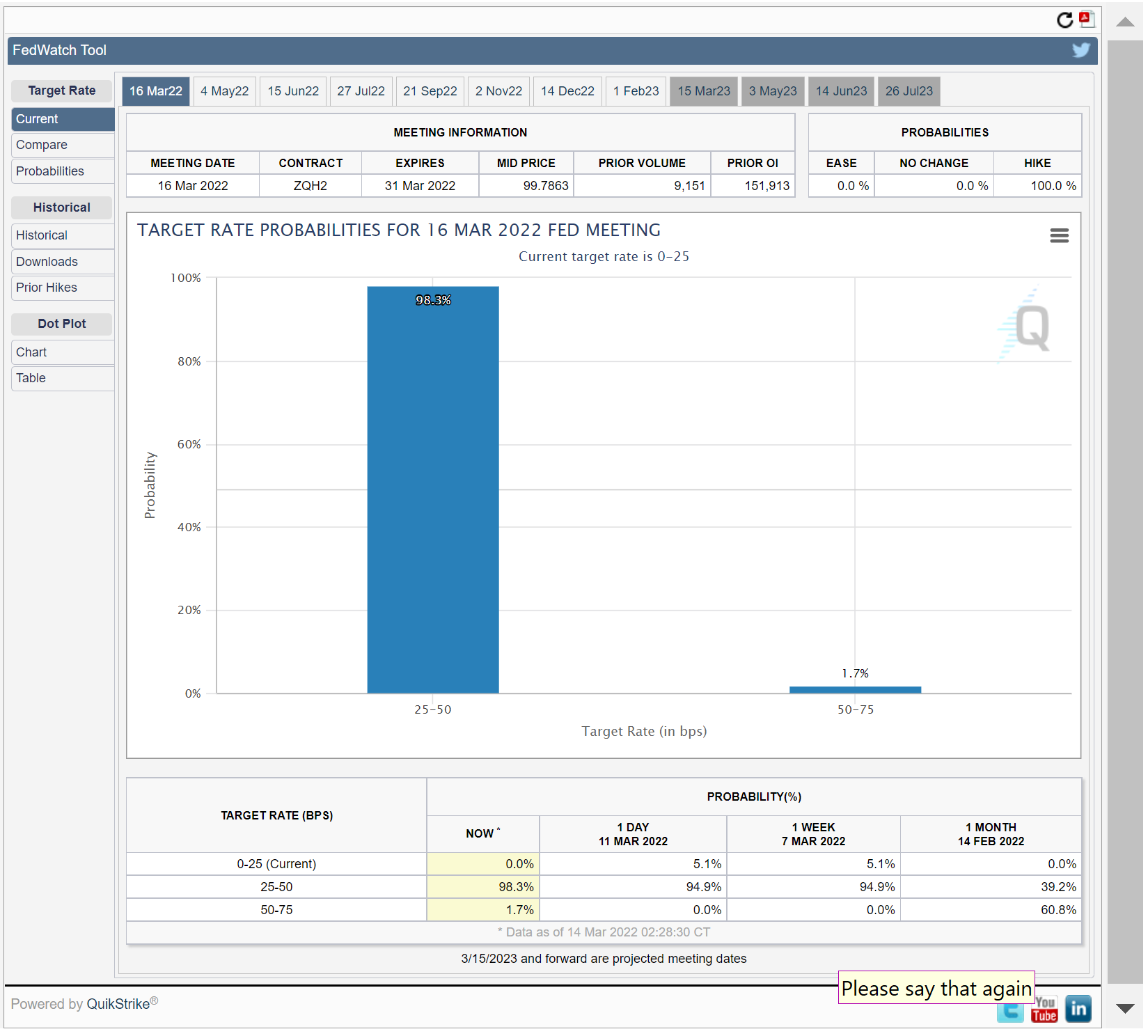1148x1036 pixels.
Task: Open Probabilities in the sidebar
Action: tap(50, 171)
